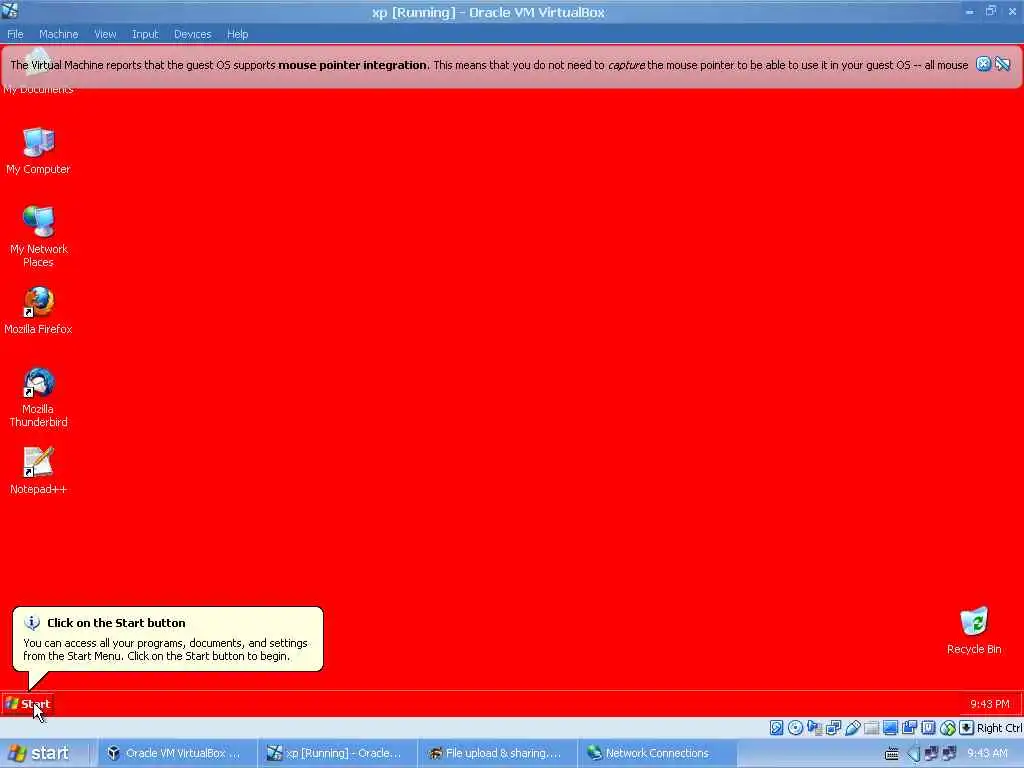Image resolution: width=1024 pixels, height=768 pixels.
Task: Dismiss the mouse integration notification
Action: (984, 64)
